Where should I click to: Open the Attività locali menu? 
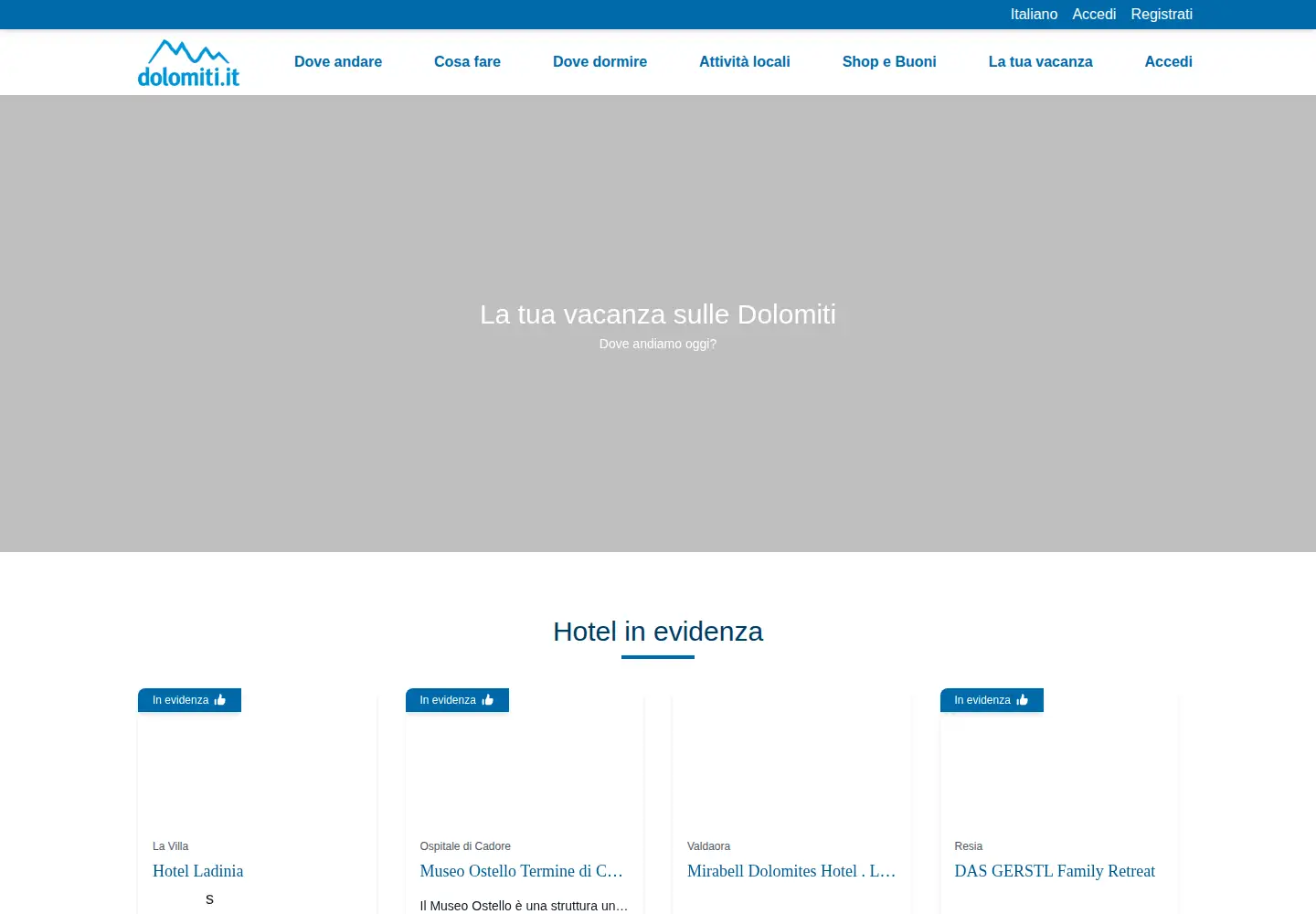[x=745, y=62]
